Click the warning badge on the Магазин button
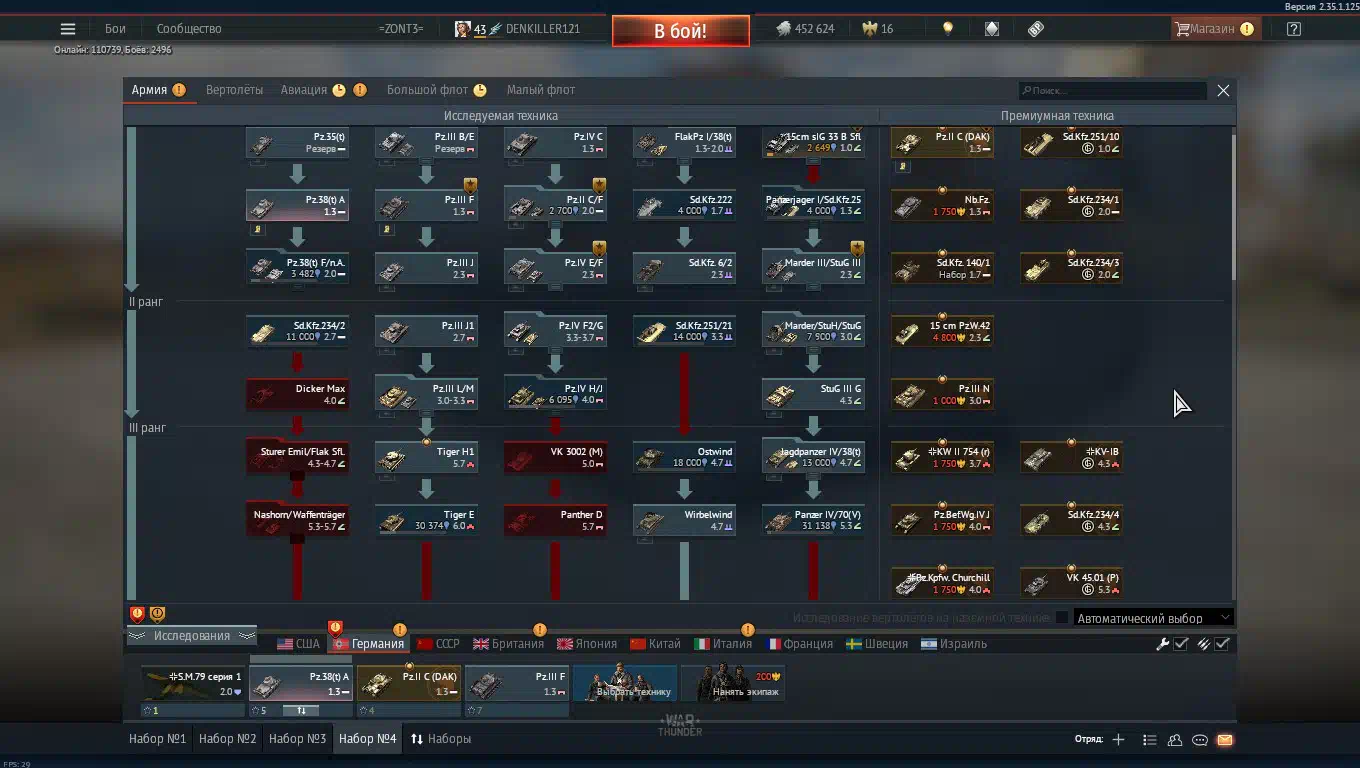Screen dimensions: 1360x768 pos(1247,29)
